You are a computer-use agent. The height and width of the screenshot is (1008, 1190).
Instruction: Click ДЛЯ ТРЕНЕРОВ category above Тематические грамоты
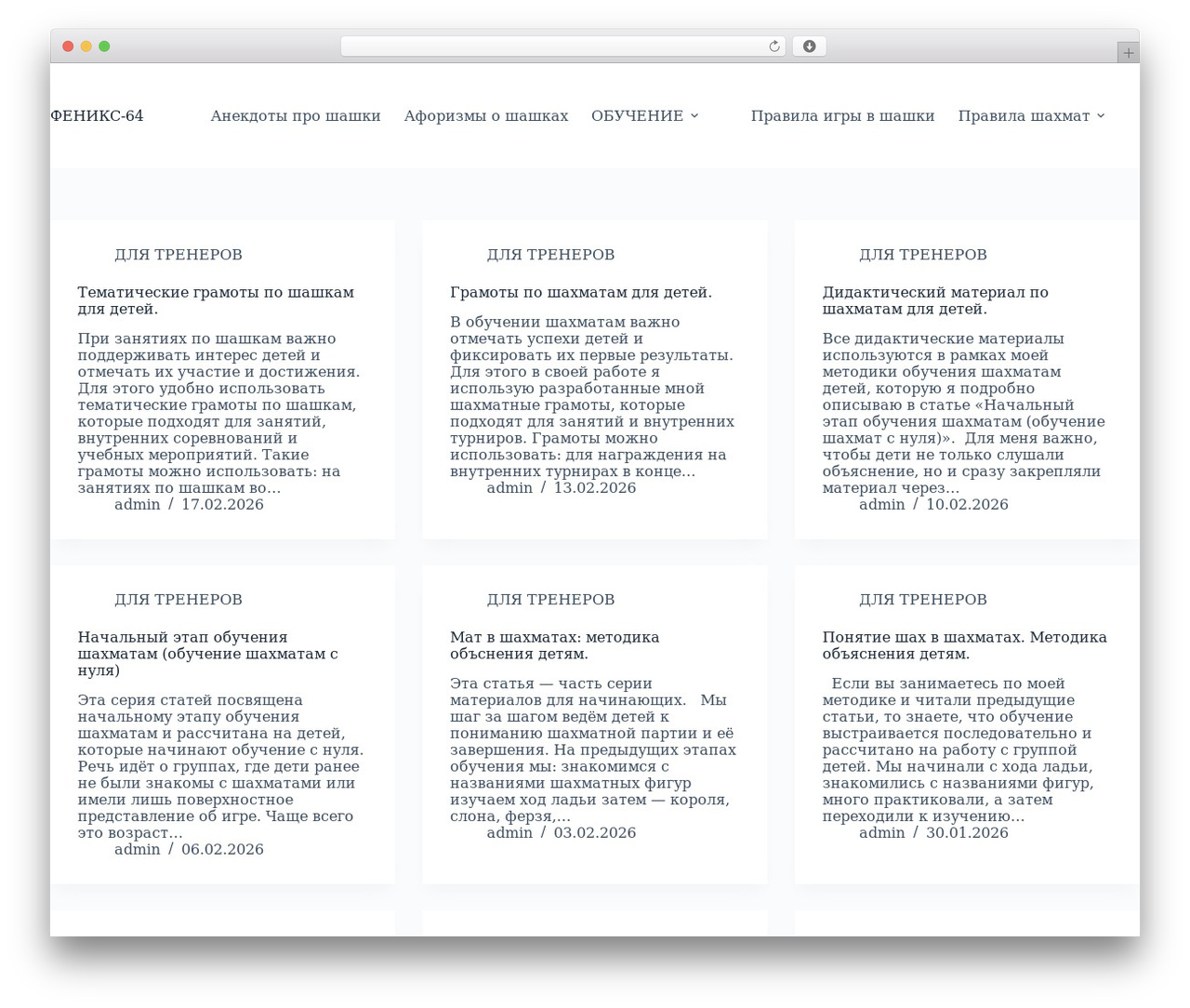tap(178, 255)
